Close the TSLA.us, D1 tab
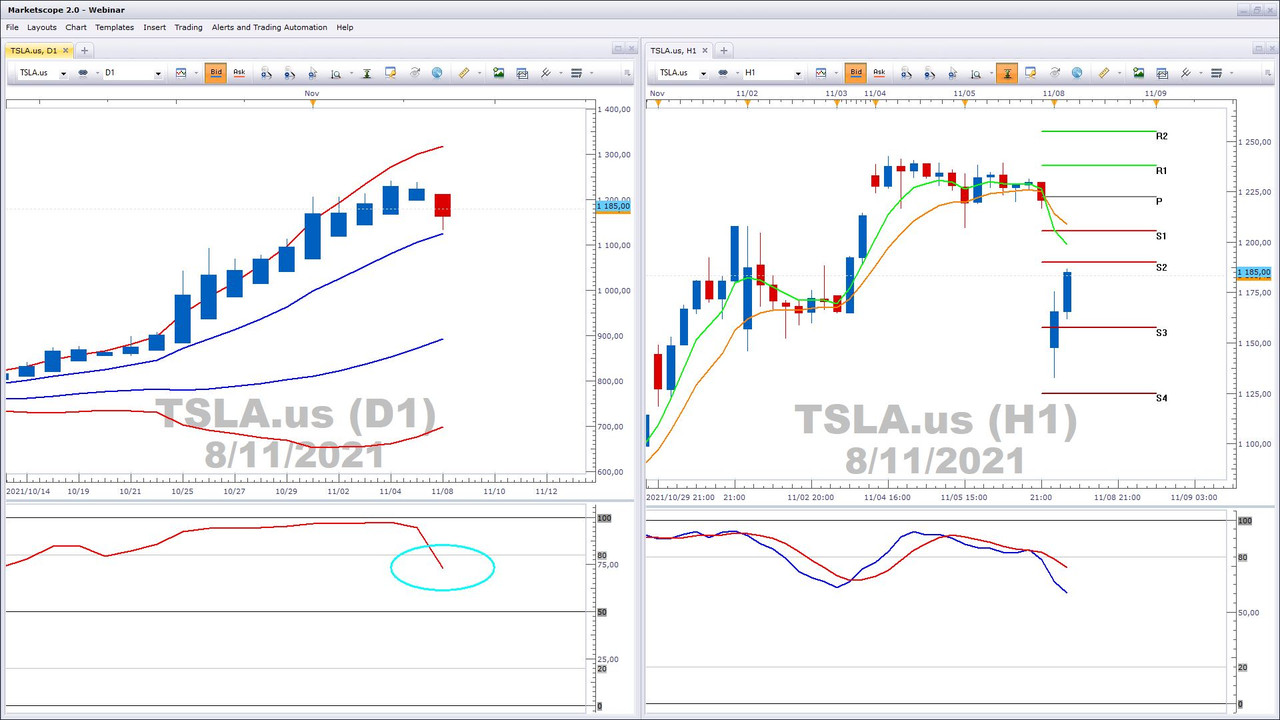 [x=67, y=50]
